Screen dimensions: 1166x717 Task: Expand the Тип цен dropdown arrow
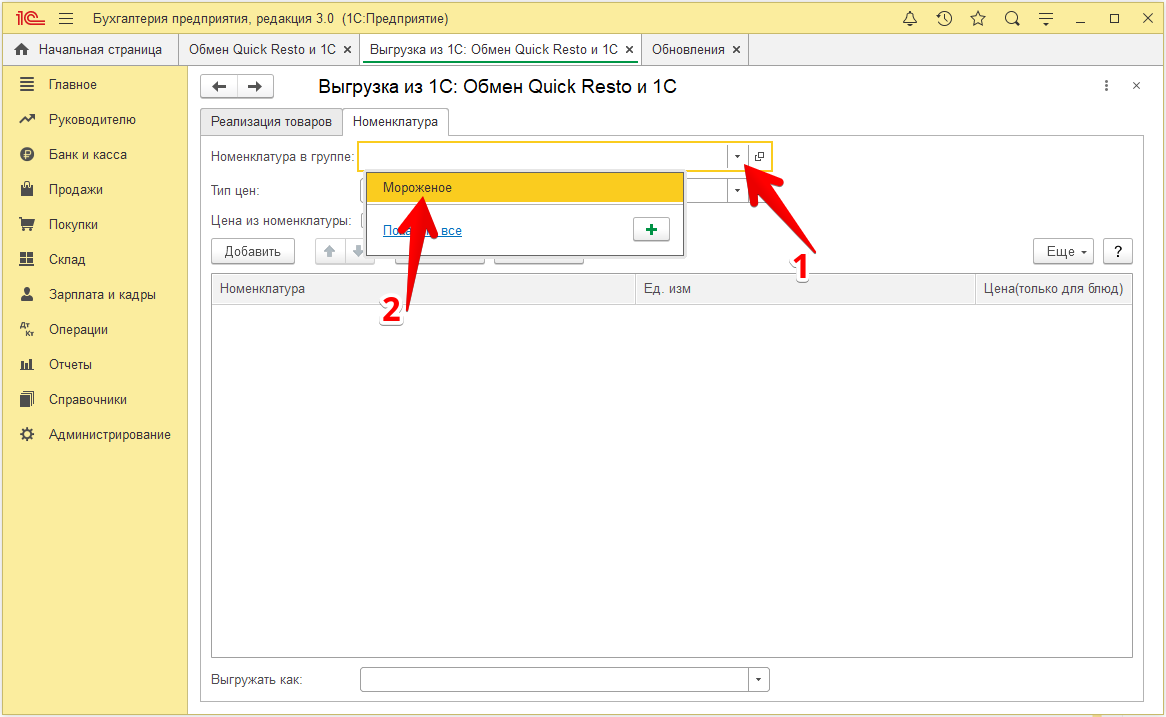737,190
